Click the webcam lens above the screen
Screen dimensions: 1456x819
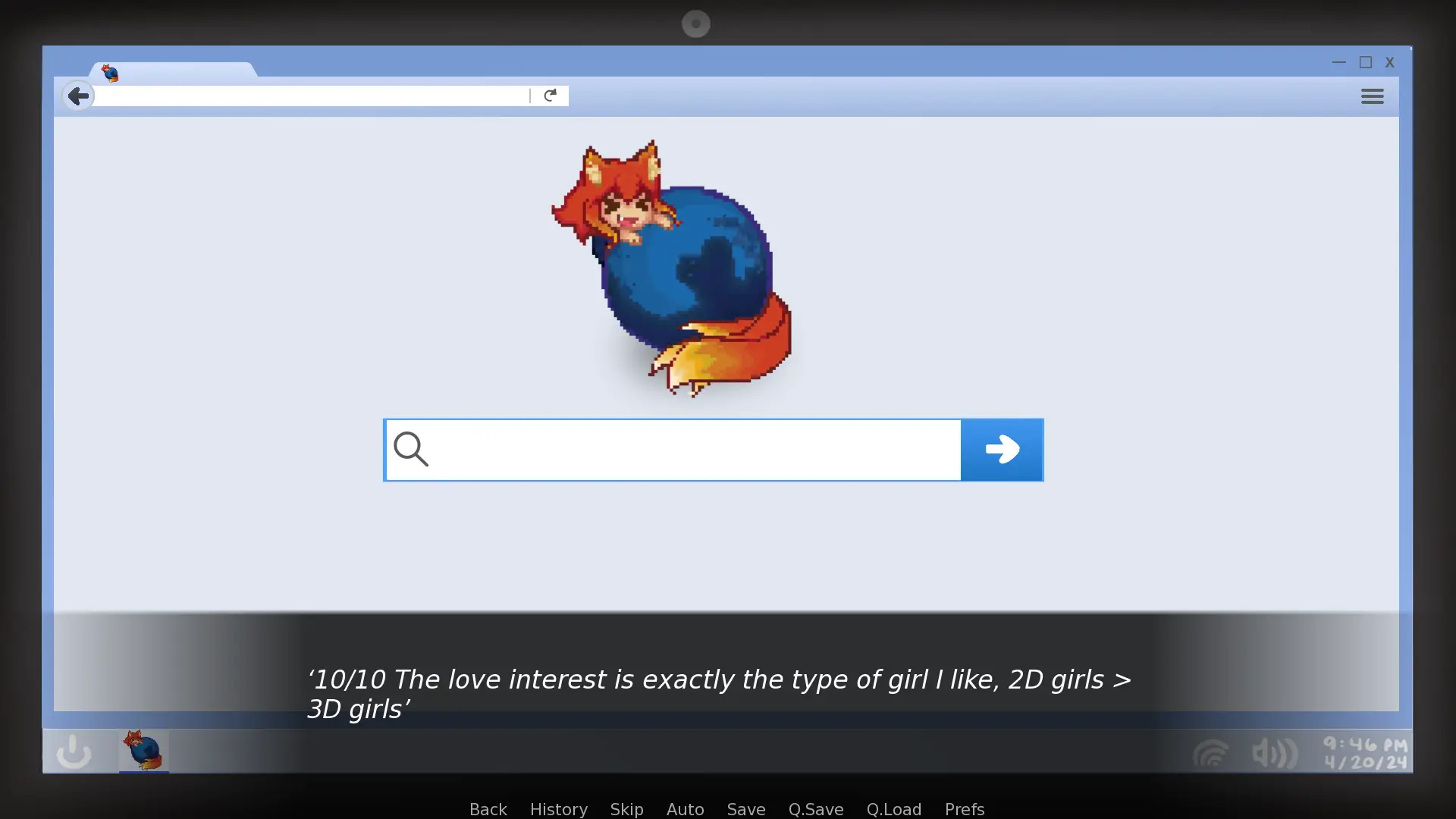(x=696, y=24)
